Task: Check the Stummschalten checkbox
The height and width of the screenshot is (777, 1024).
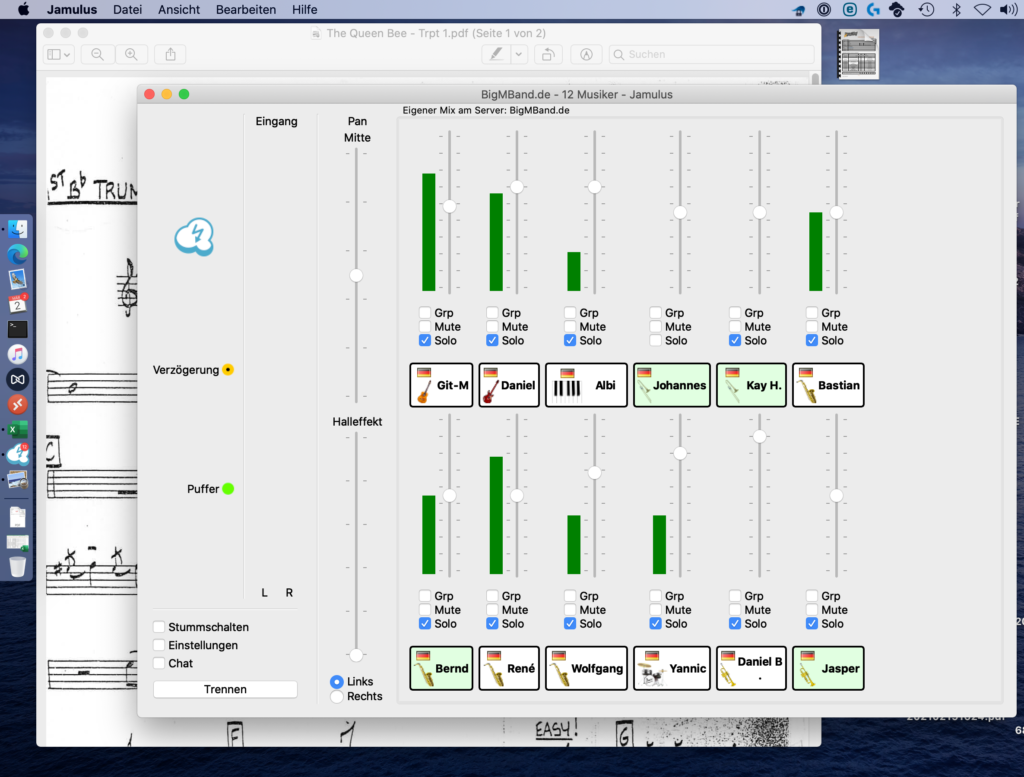Action: pos(159,627)
